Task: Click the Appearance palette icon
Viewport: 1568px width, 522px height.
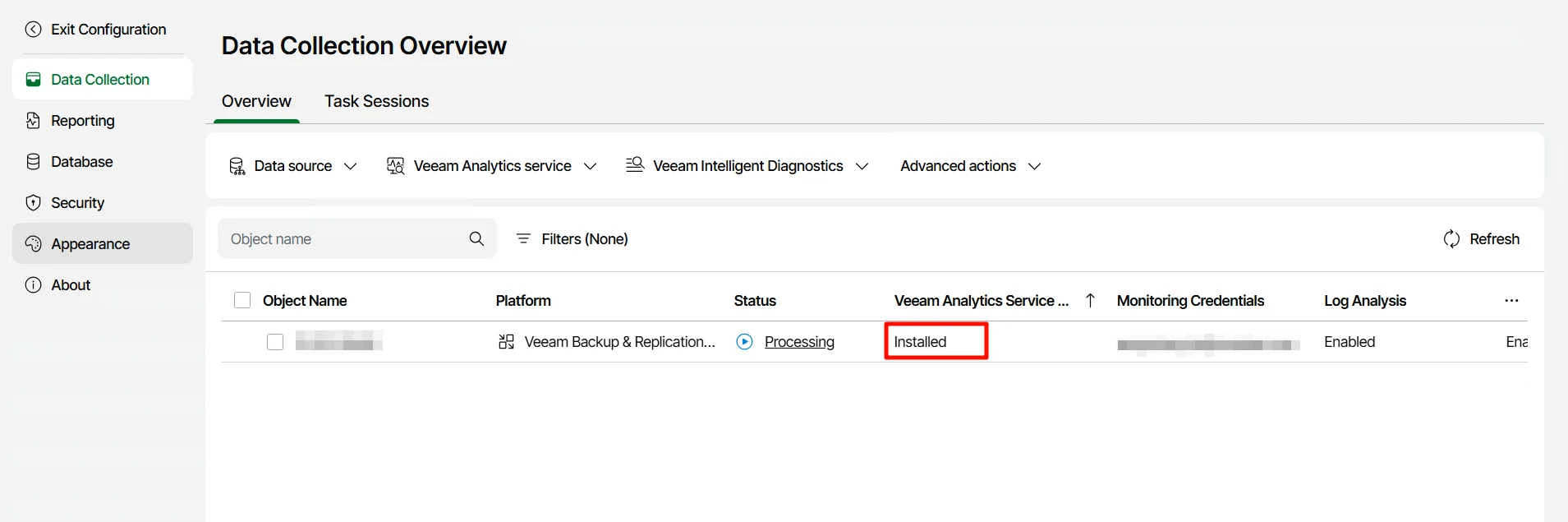Action: click(x=33, y=244)
